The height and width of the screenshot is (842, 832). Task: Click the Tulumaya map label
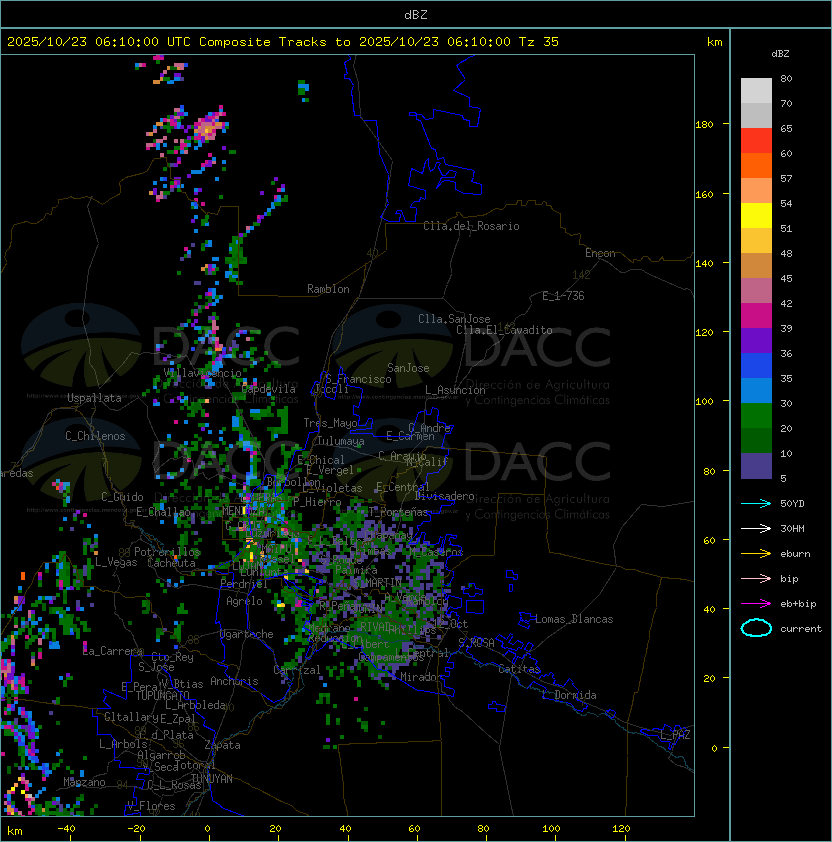[x=341, y=441]
